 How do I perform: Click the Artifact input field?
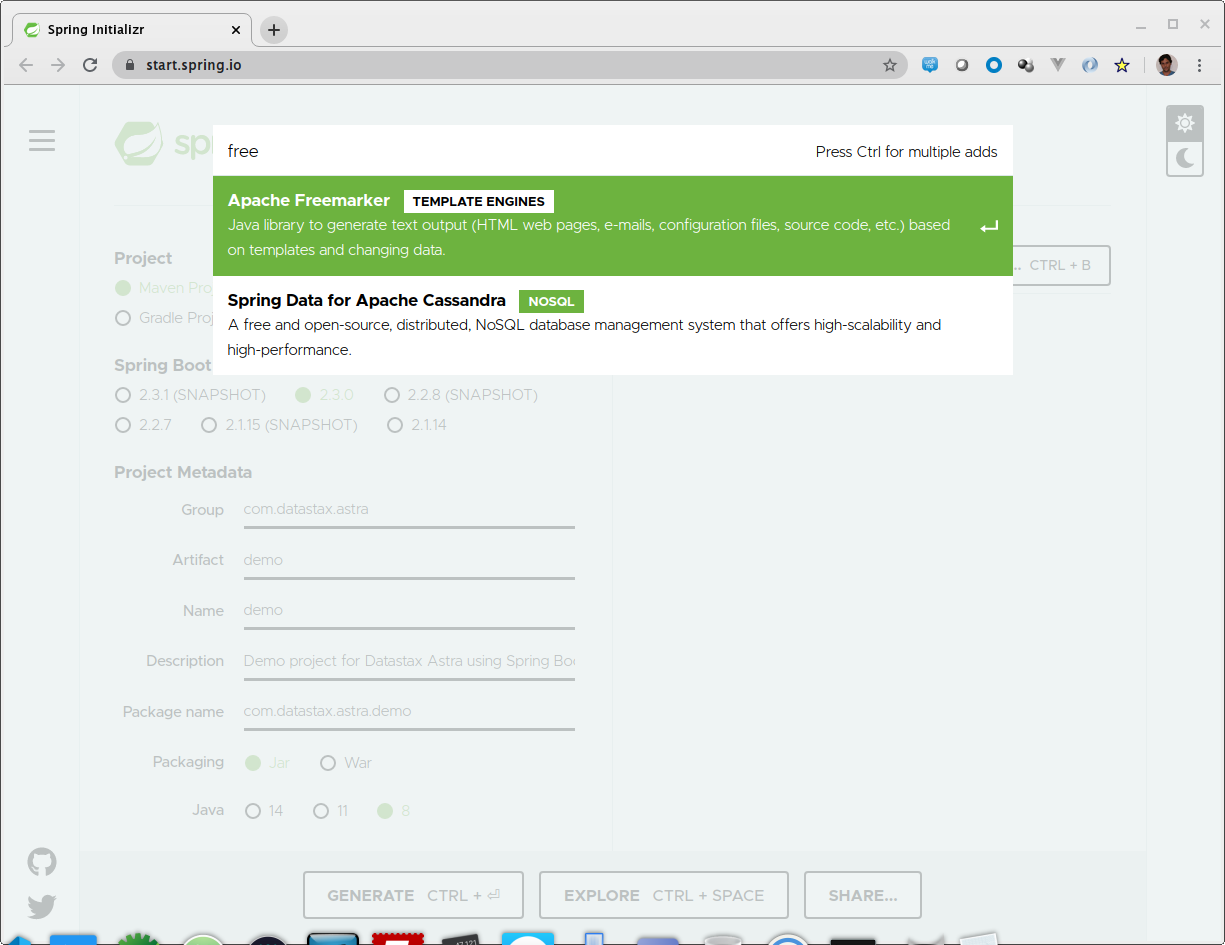coord(409,561)
